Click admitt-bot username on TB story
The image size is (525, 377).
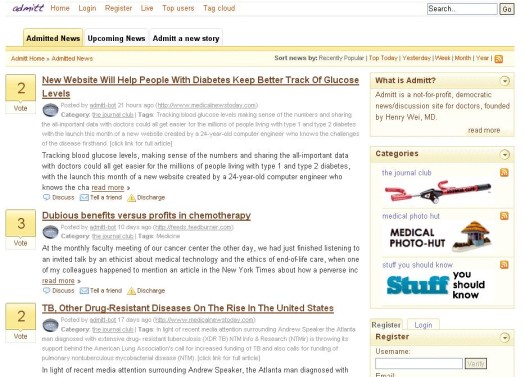[x=103, y=320]
